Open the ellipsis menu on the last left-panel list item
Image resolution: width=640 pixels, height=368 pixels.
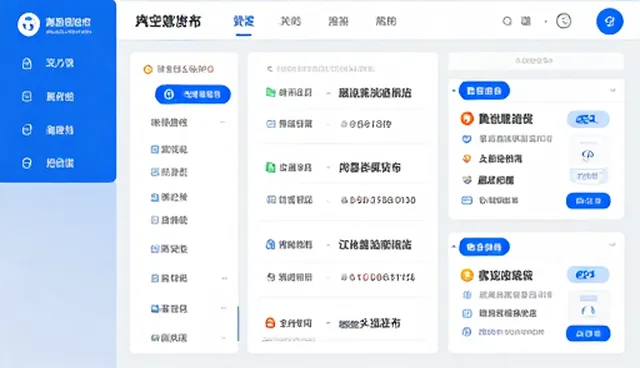click(224, 338)
